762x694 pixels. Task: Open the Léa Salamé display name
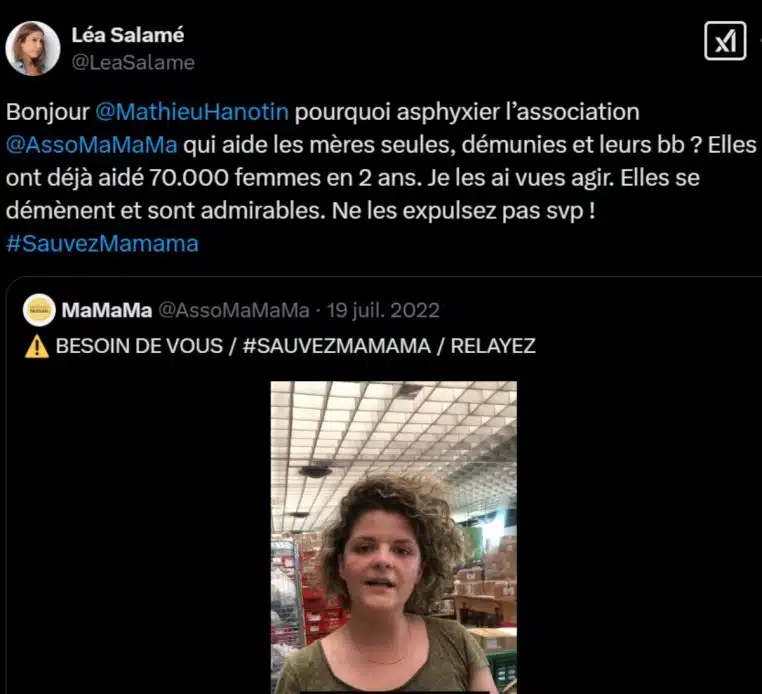[x=128, y=35]
